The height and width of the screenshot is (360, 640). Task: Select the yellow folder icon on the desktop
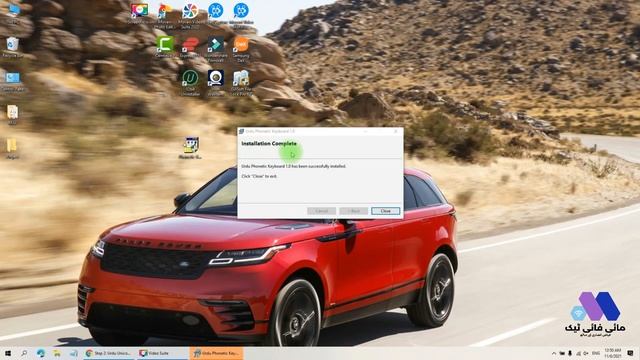point(12,148)
